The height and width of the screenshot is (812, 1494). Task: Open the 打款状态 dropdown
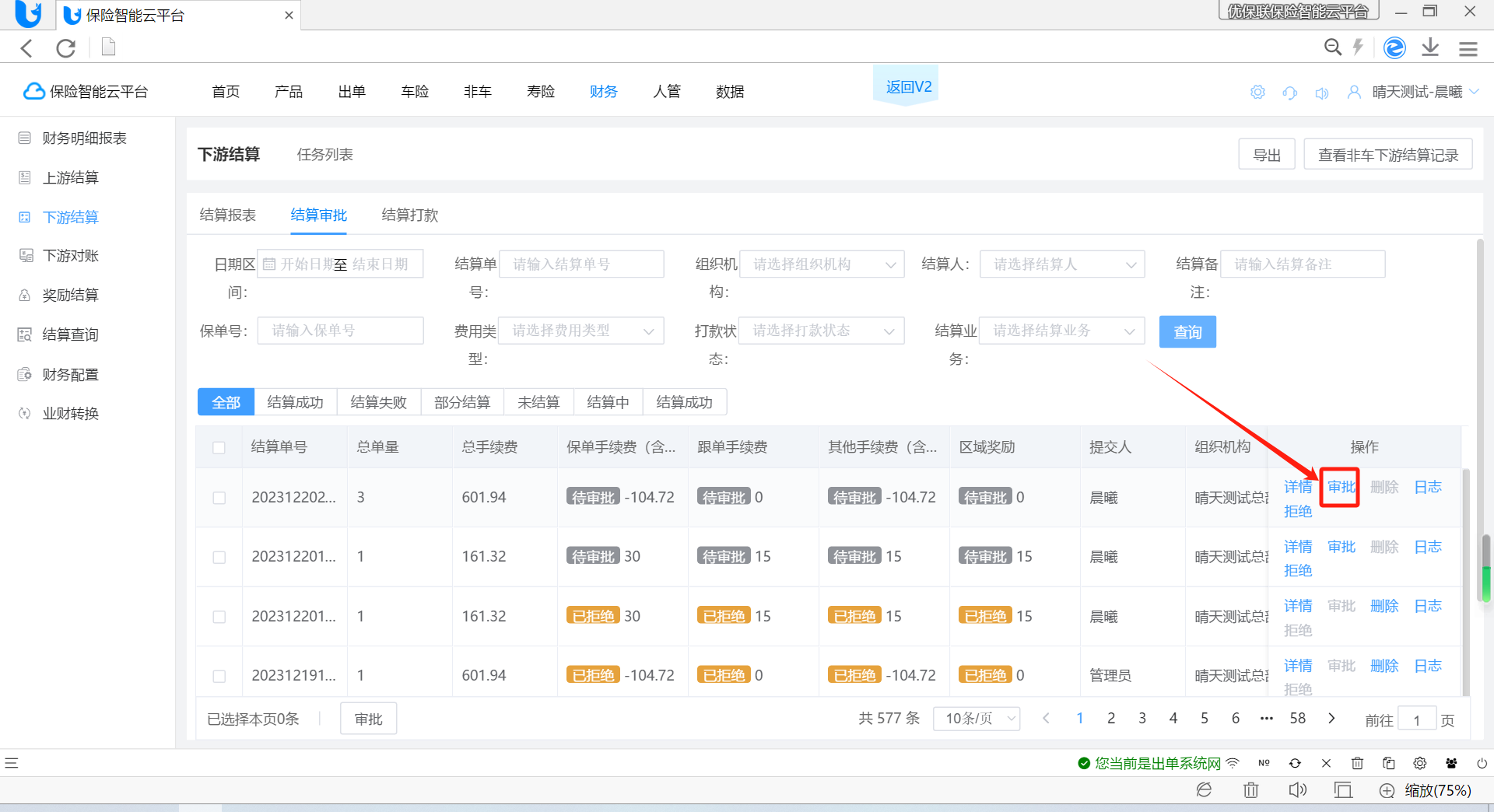tap(822, 331)
